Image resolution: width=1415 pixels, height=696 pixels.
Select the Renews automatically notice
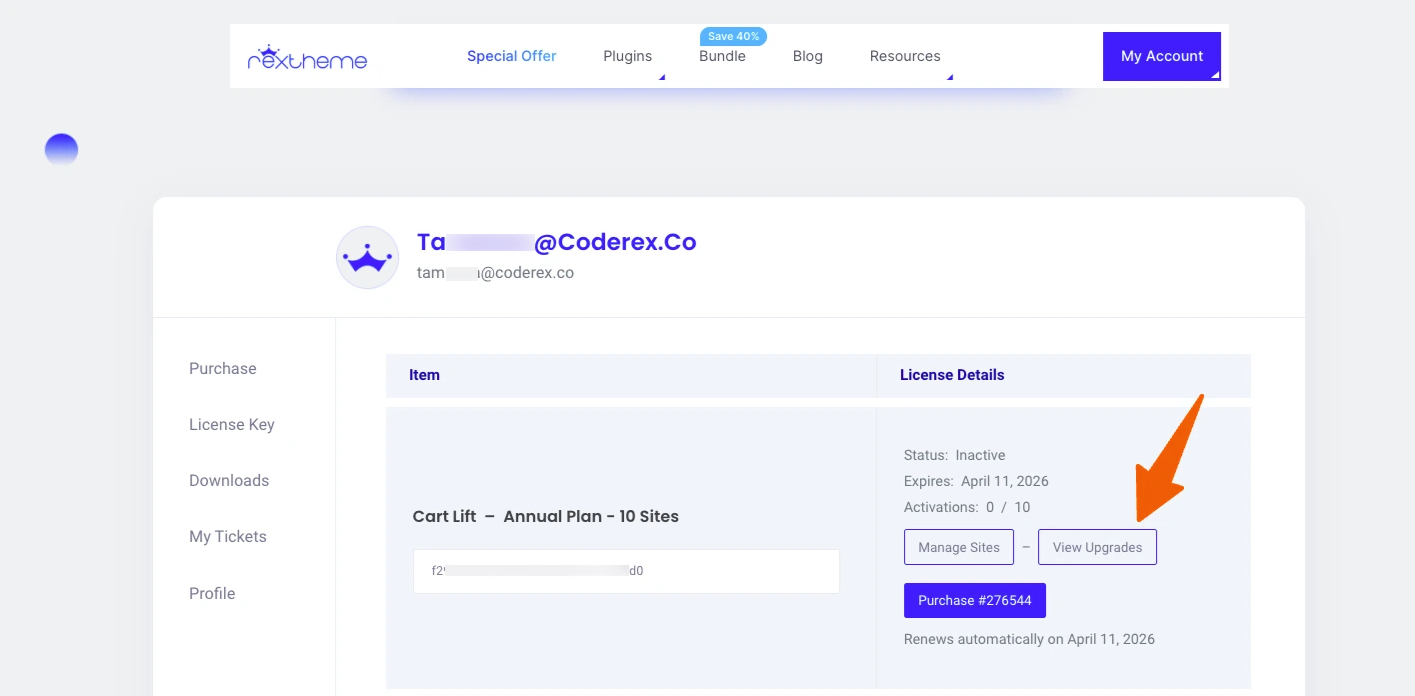[1029, 639]
